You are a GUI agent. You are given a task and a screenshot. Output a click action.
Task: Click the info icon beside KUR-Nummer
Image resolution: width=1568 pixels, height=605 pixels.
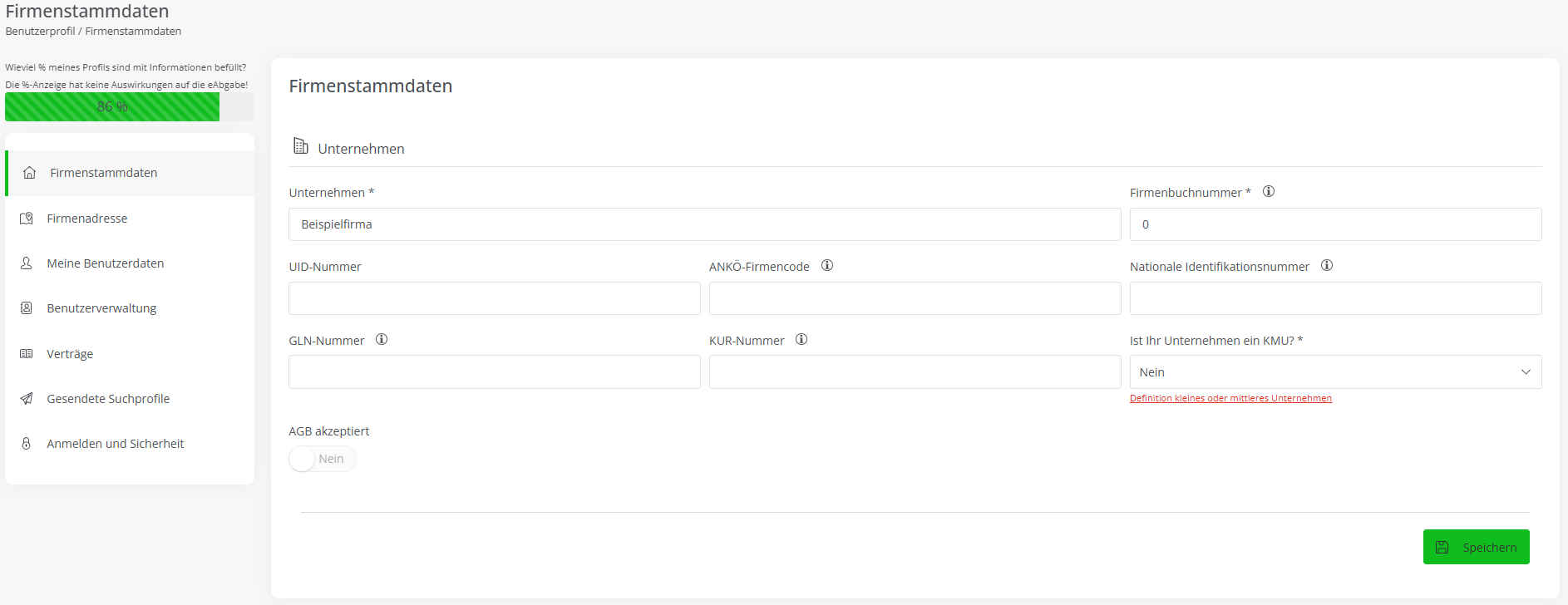point(801,339)
